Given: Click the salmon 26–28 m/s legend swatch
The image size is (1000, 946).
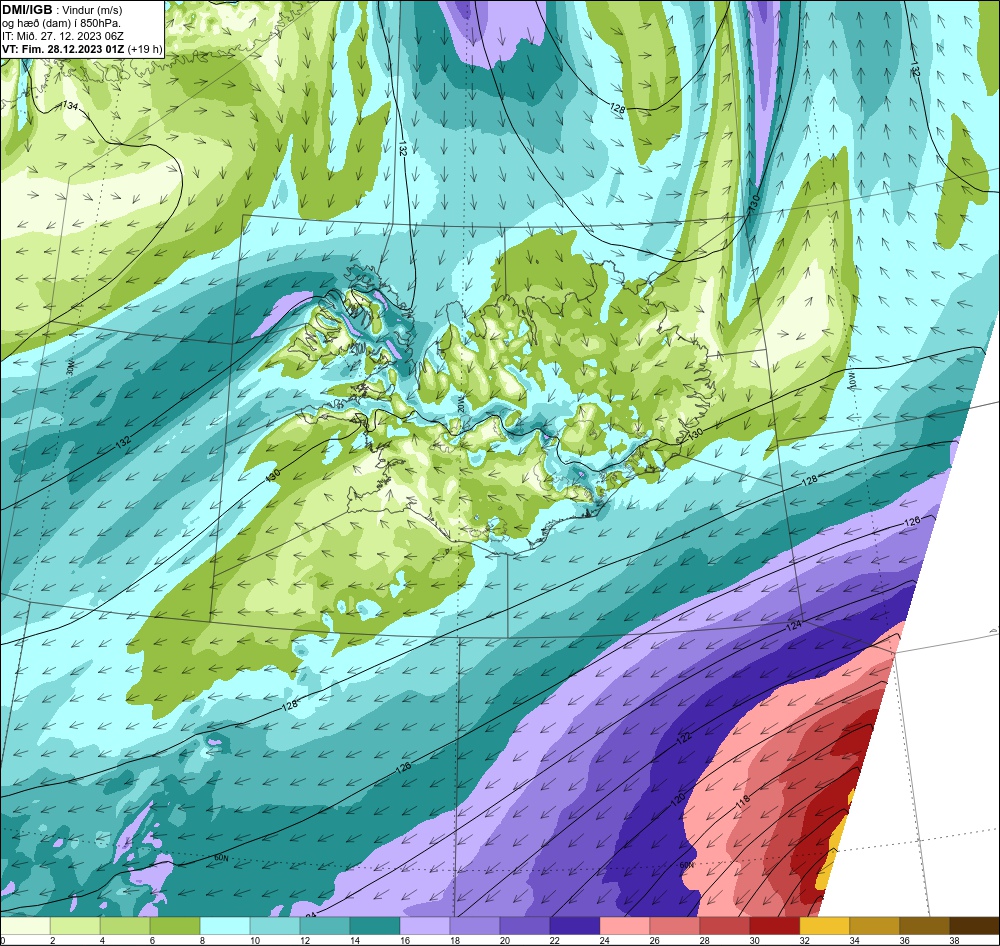Looking at the screenshot, I should (675, 926).
